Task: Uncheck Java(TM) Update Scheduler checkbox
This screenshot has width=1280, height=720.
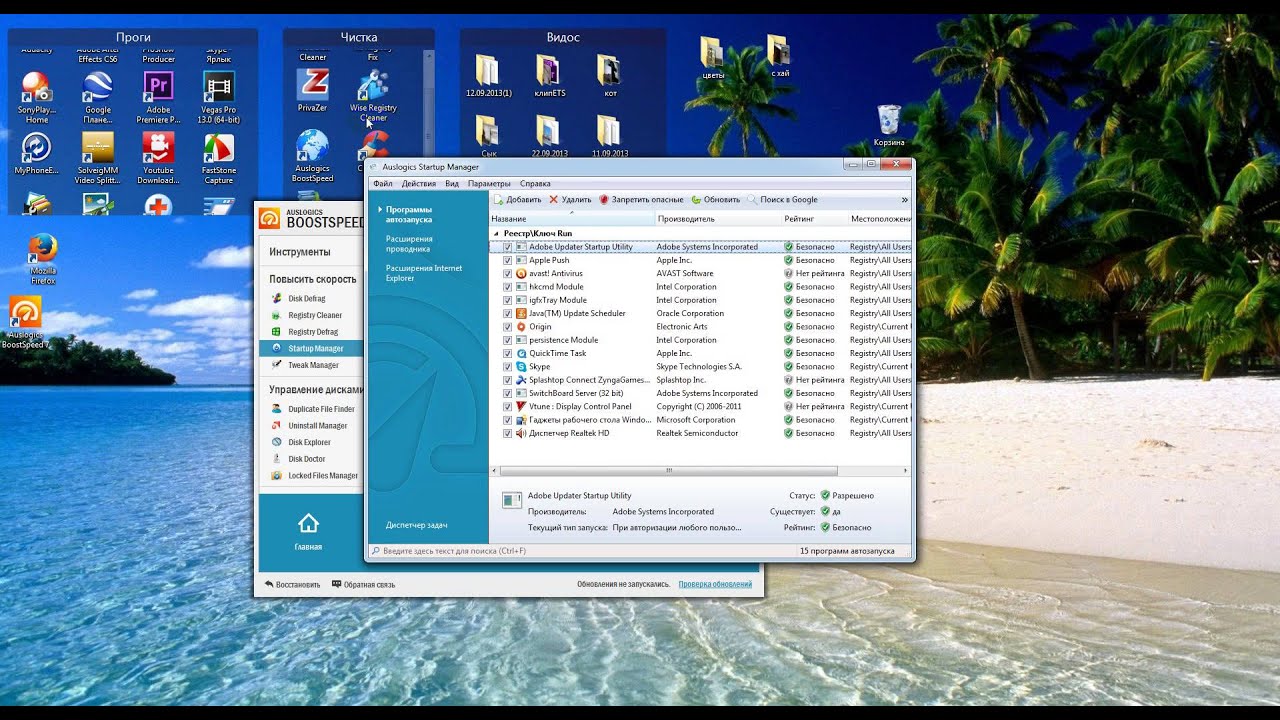Action: tap(508, 313)
